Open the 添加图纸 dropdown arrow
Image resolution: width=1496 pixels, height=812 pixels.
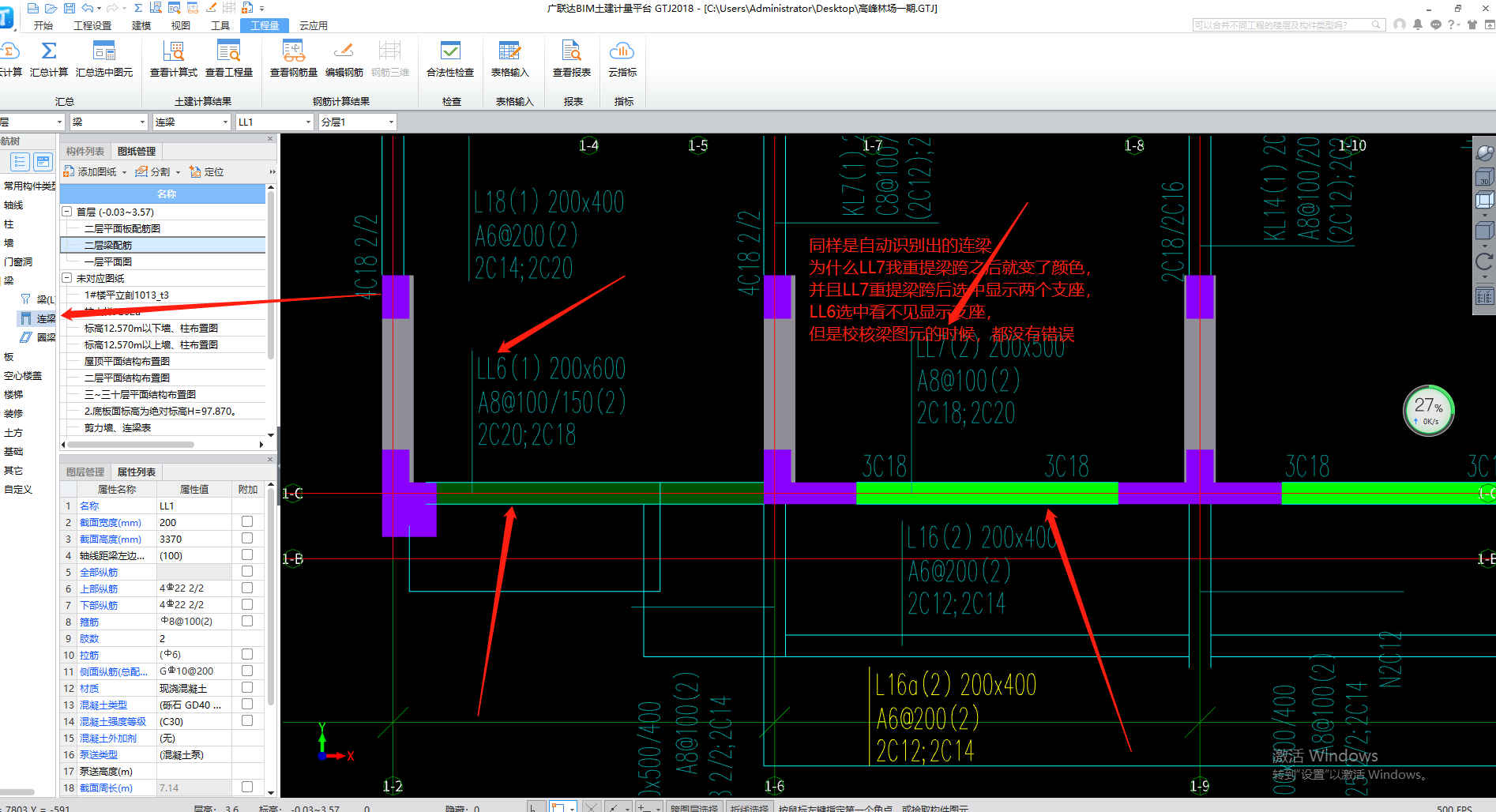pyautogui.click(x=124, y=172)
